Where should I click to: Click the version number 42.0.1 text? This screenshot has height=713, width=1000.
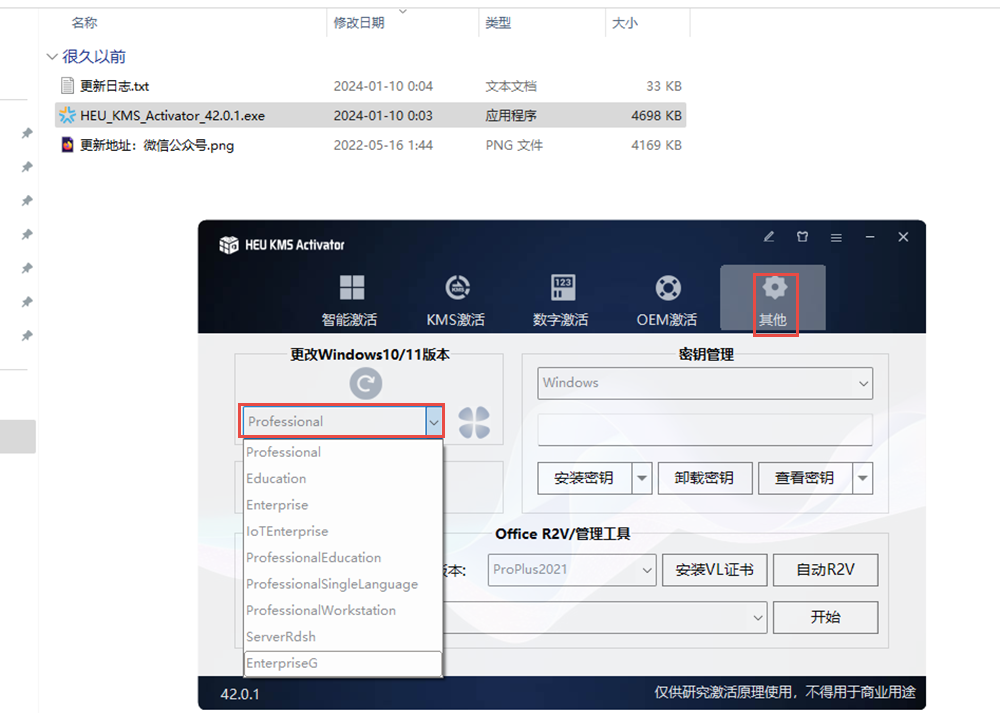(240, 694)
